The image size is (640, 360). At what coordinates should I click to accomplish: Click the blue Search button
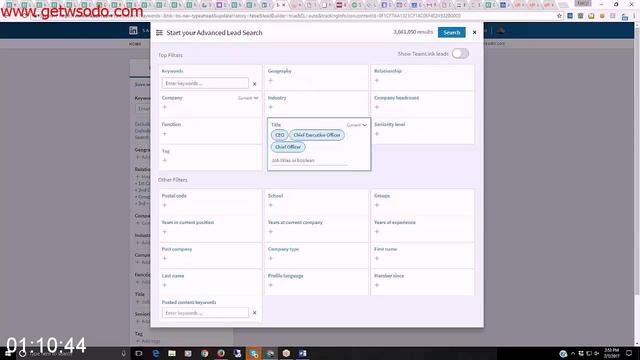(x=451, y=32)
